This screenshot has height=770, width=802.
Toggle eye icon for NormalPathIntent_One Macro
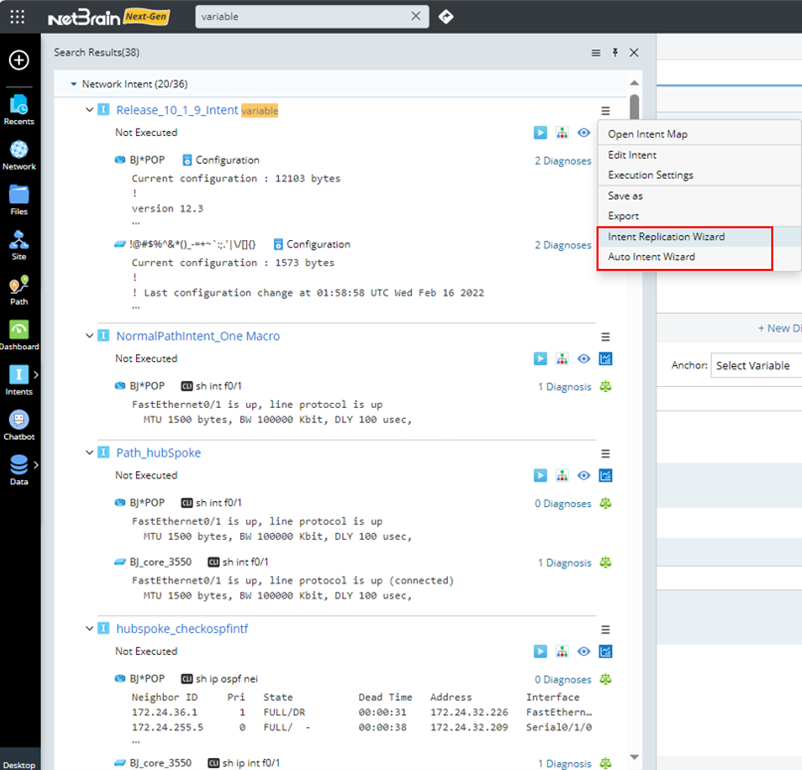tap(584, 359)
